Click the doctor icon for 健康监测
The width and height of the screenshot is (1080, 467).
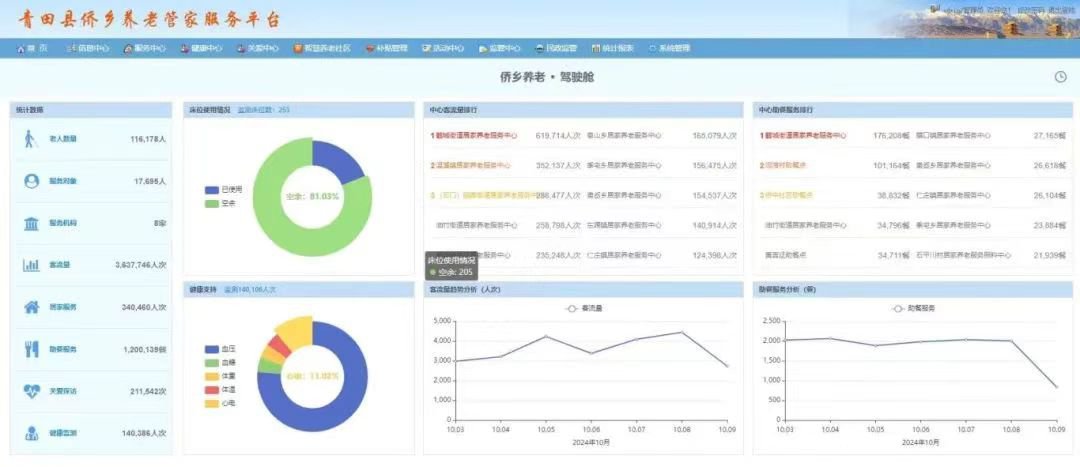[x=32, y=433]
